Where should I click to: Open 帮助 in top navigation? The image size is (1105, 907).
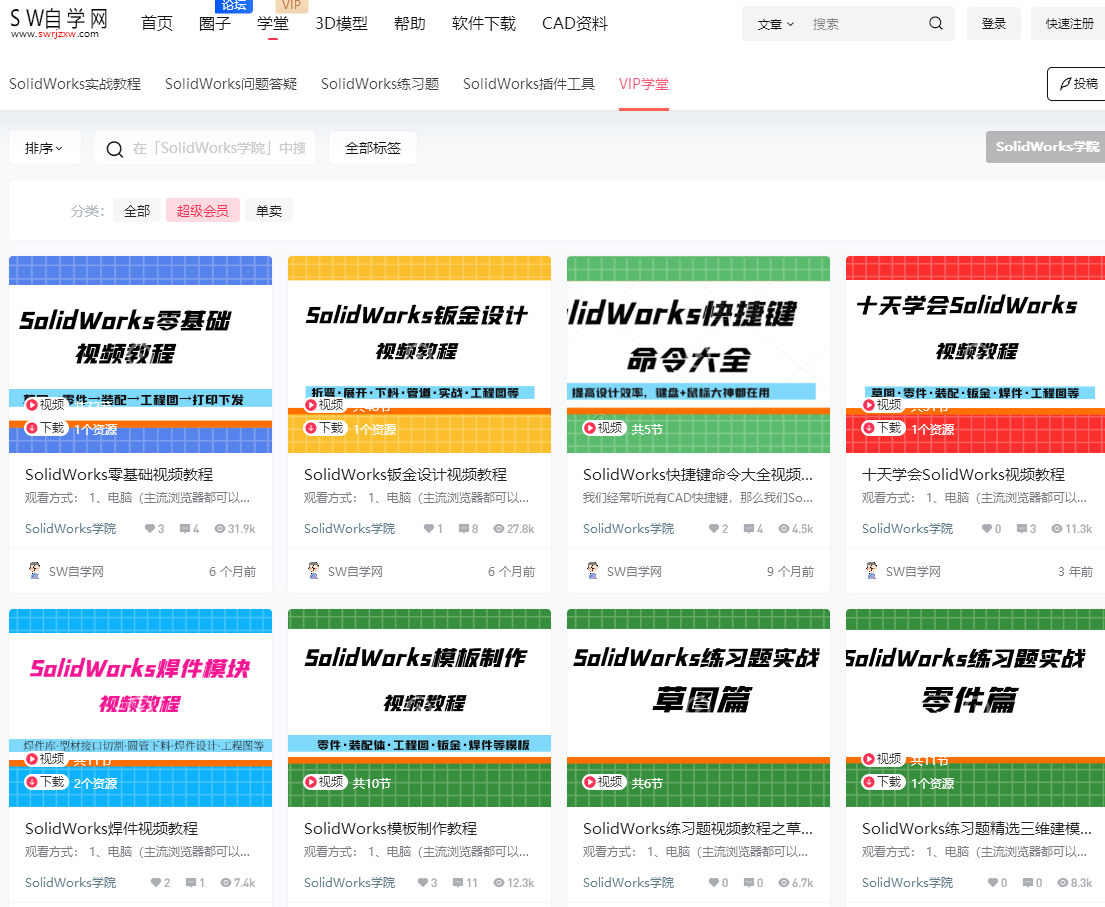(x=409, y=23)
